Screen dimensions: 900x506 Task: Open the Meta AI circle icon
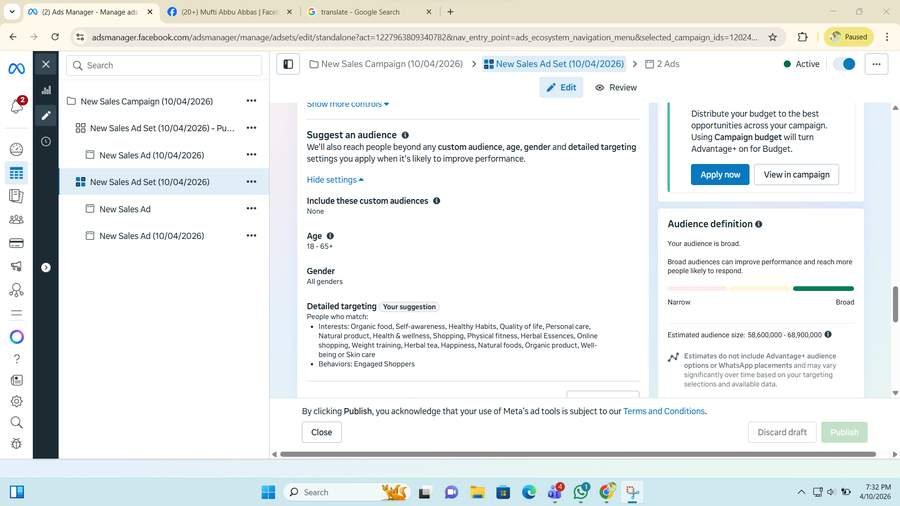coord(16,337)
